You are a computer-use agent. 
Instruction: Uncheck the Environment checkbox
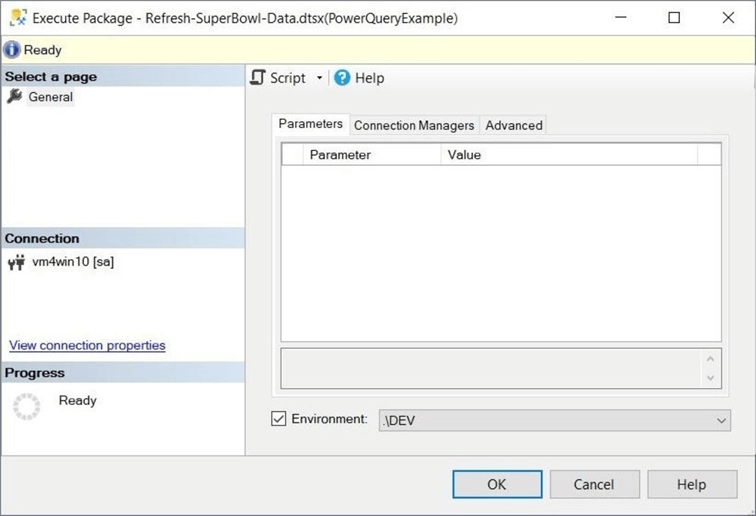tap(279, 419)
